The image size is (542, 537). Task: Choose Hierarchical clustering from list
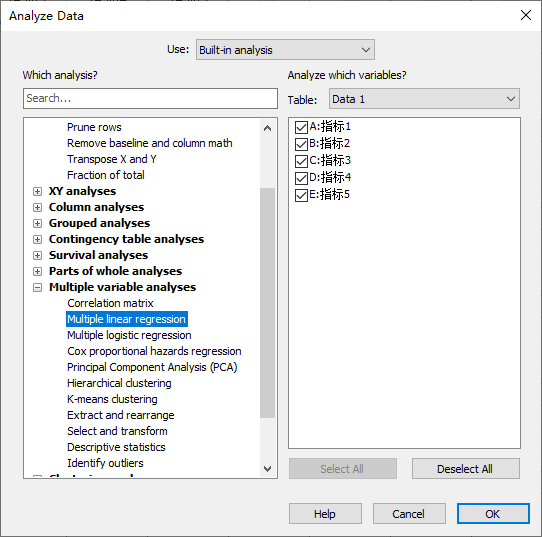(x=119, y=383)
